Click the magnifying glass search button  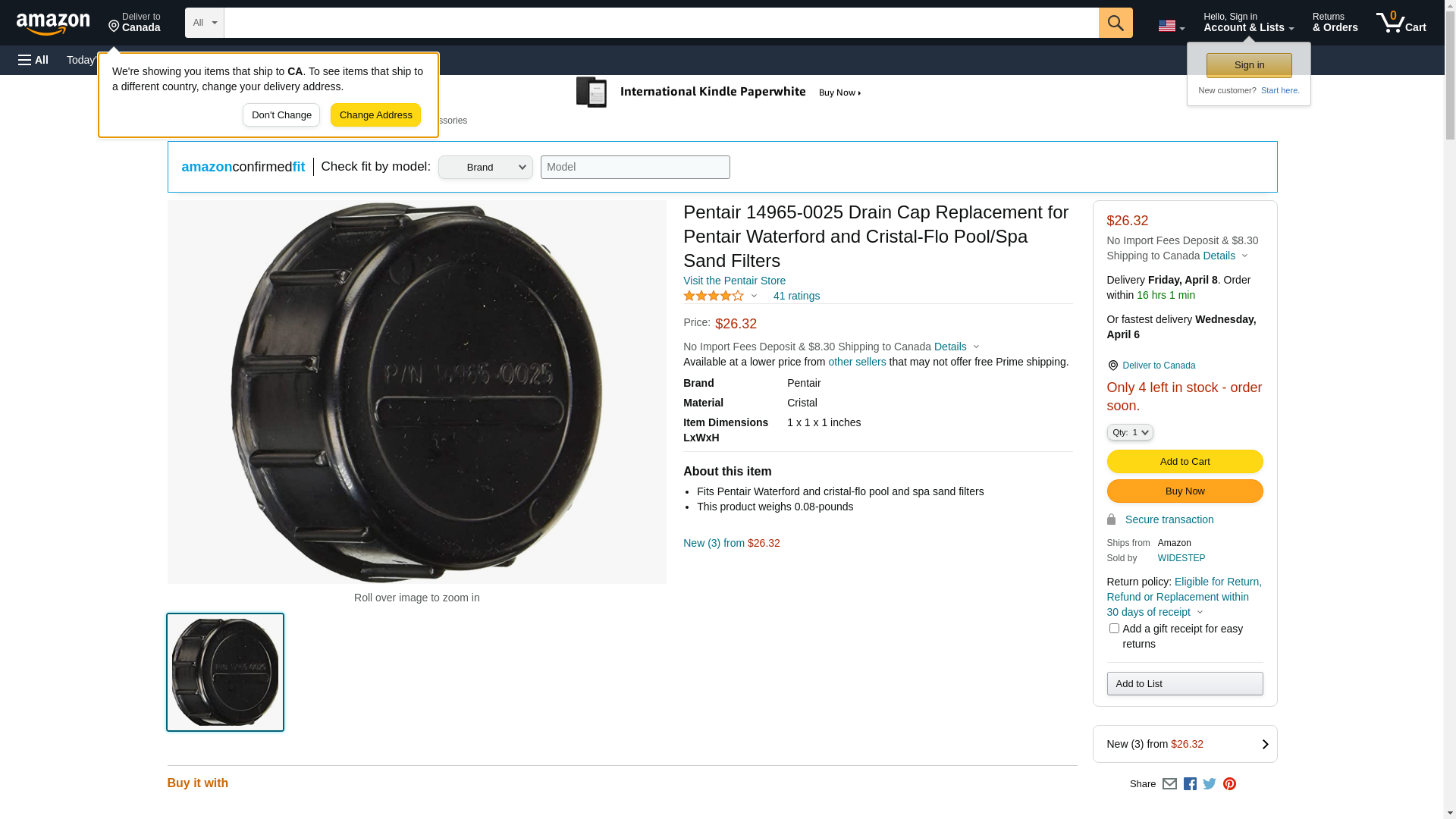tap(1115, 23)
